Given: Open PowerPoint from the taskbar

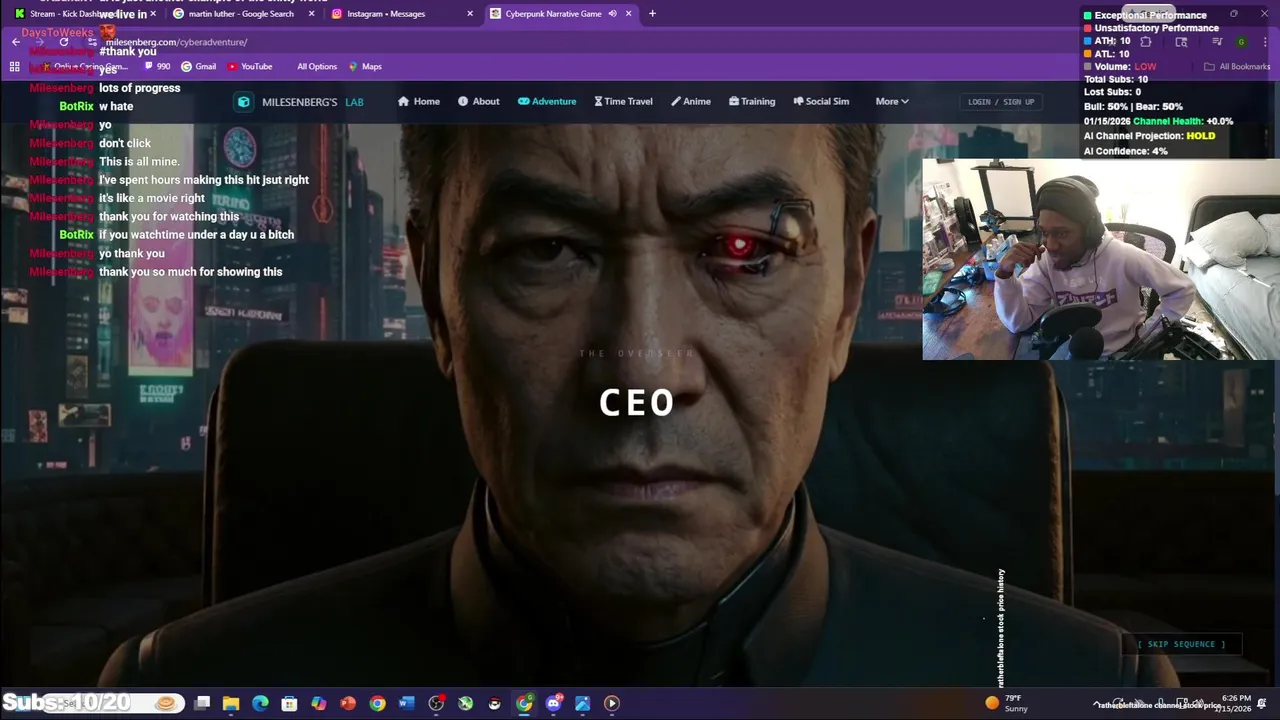Looking at the screenshot, I should (348, 703).
